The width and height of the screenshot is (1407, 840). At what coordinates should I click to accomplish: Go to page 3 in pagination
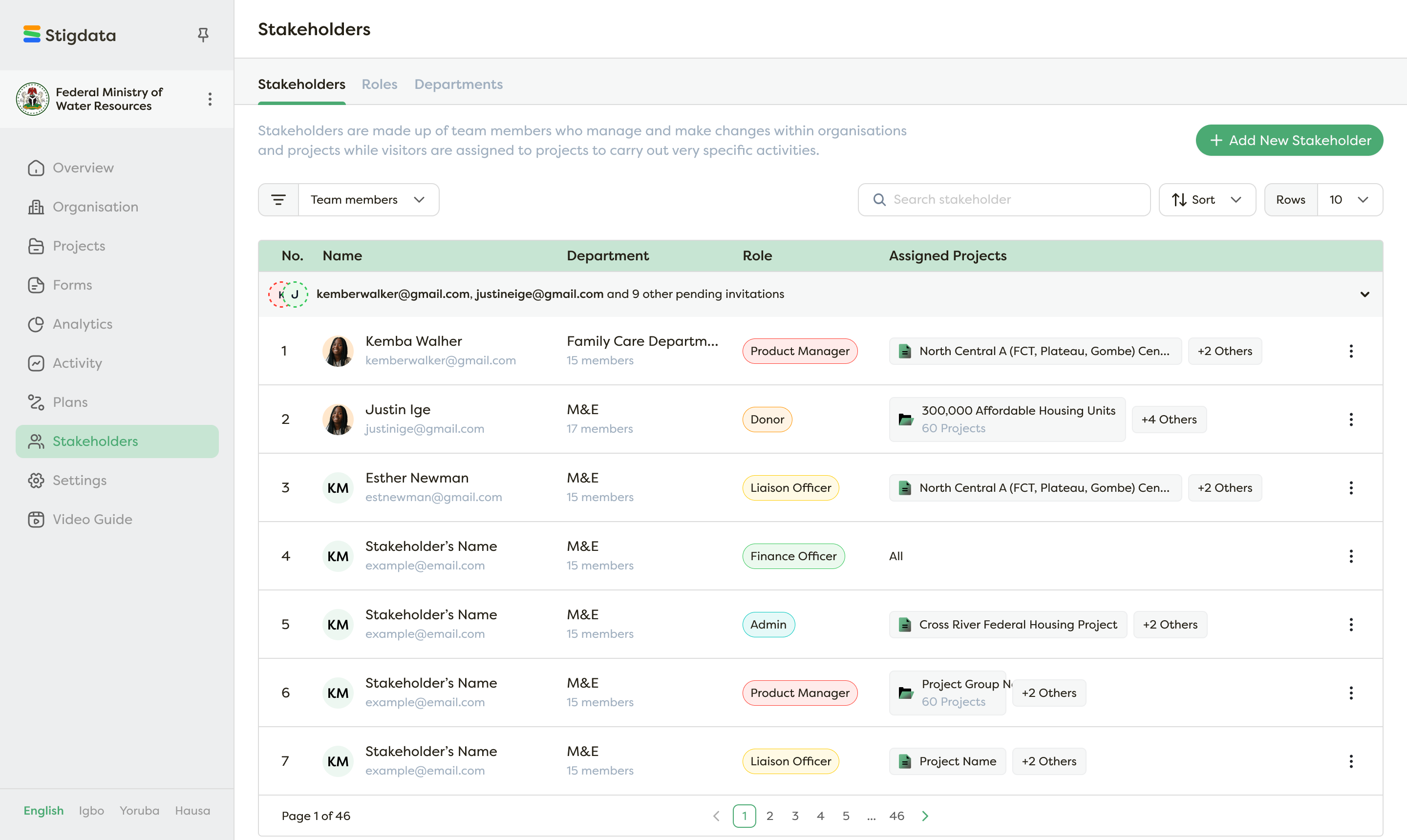point(795,816)
